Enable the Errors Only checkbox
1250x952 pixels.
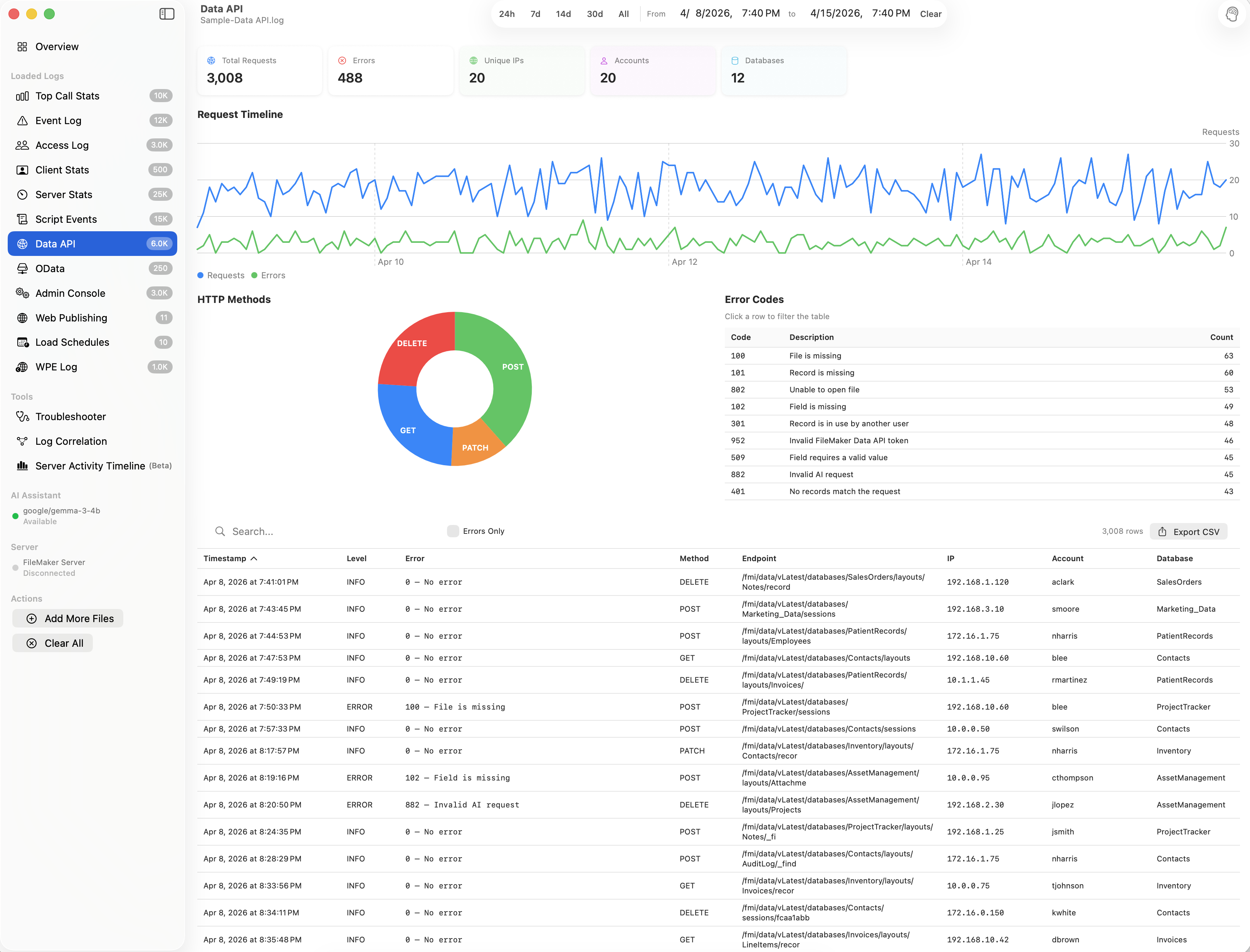coord(452,531)
